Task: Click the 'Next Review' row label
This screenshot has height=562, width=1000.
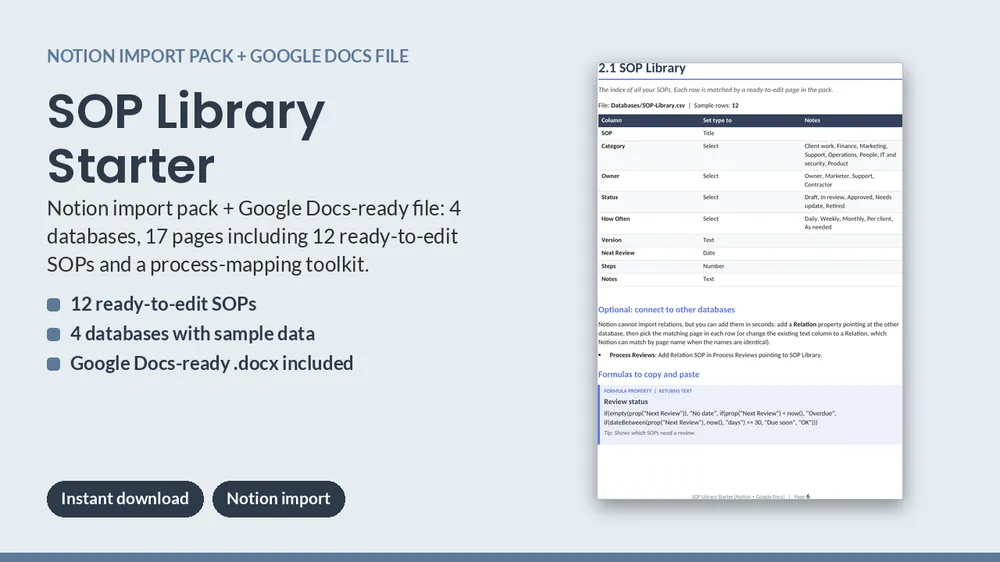Action: click(x=617, y=253)
